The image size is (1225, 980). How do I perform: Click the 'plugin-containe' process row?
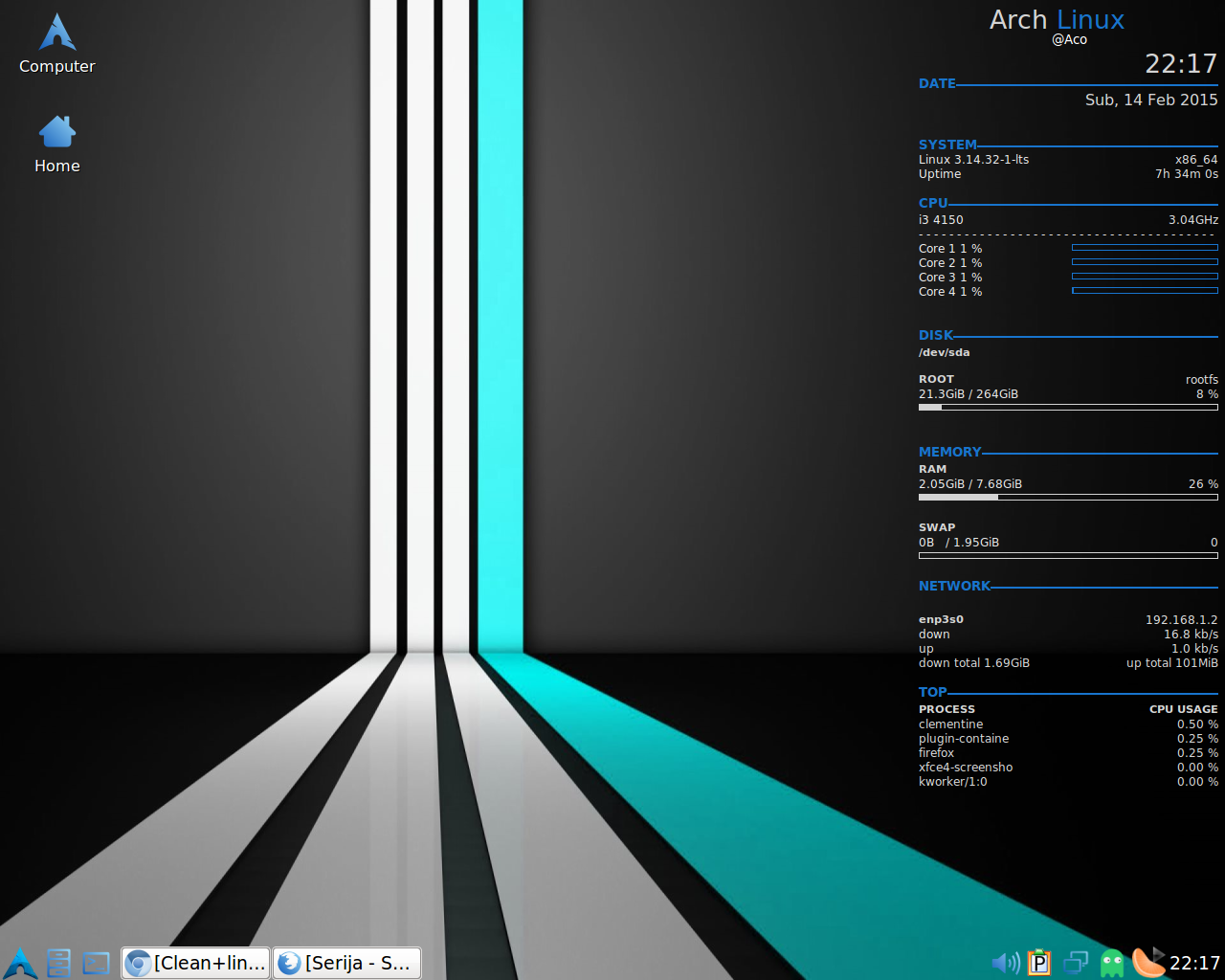click(1068, 739)
